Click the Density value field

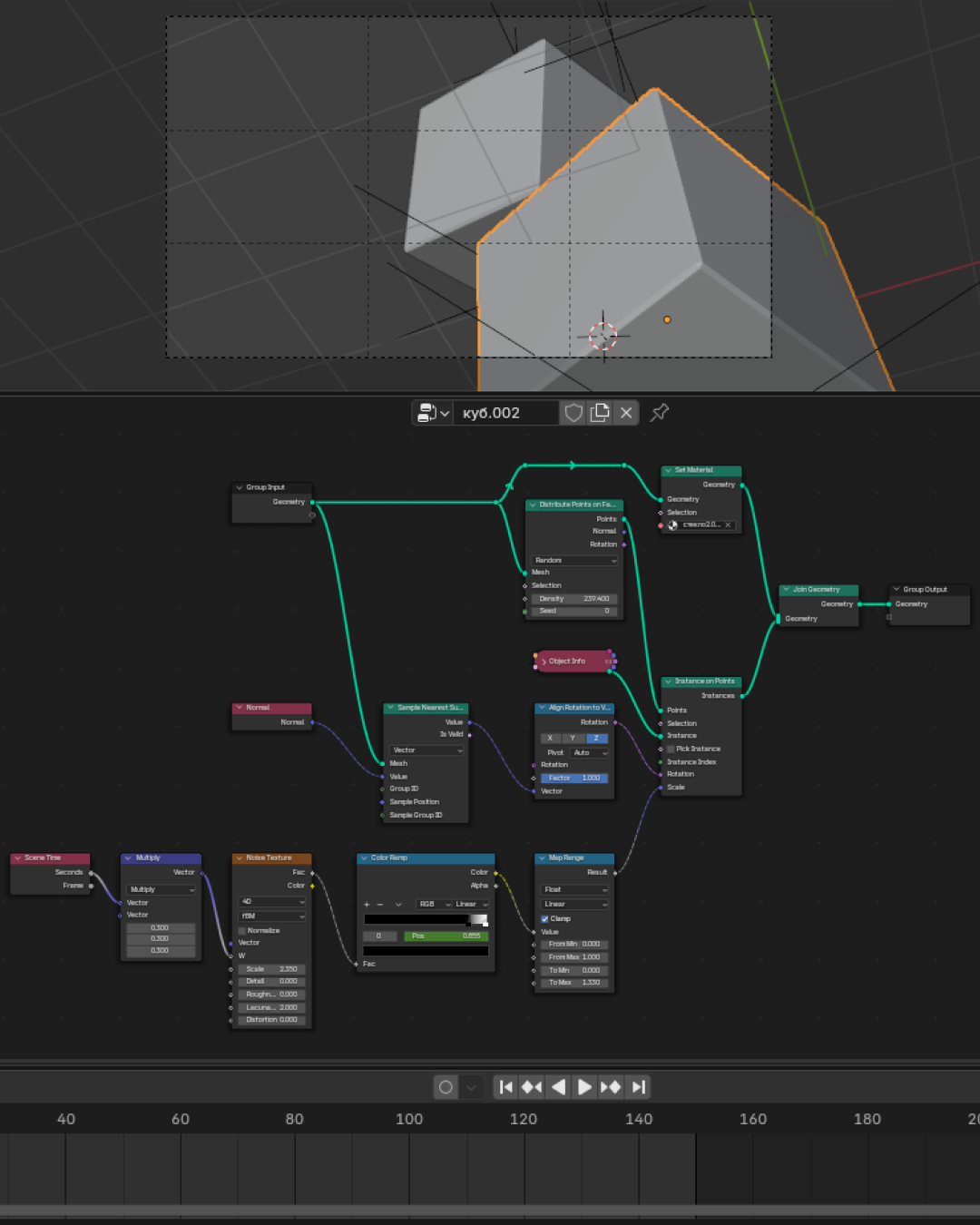(x=574, y=599)
